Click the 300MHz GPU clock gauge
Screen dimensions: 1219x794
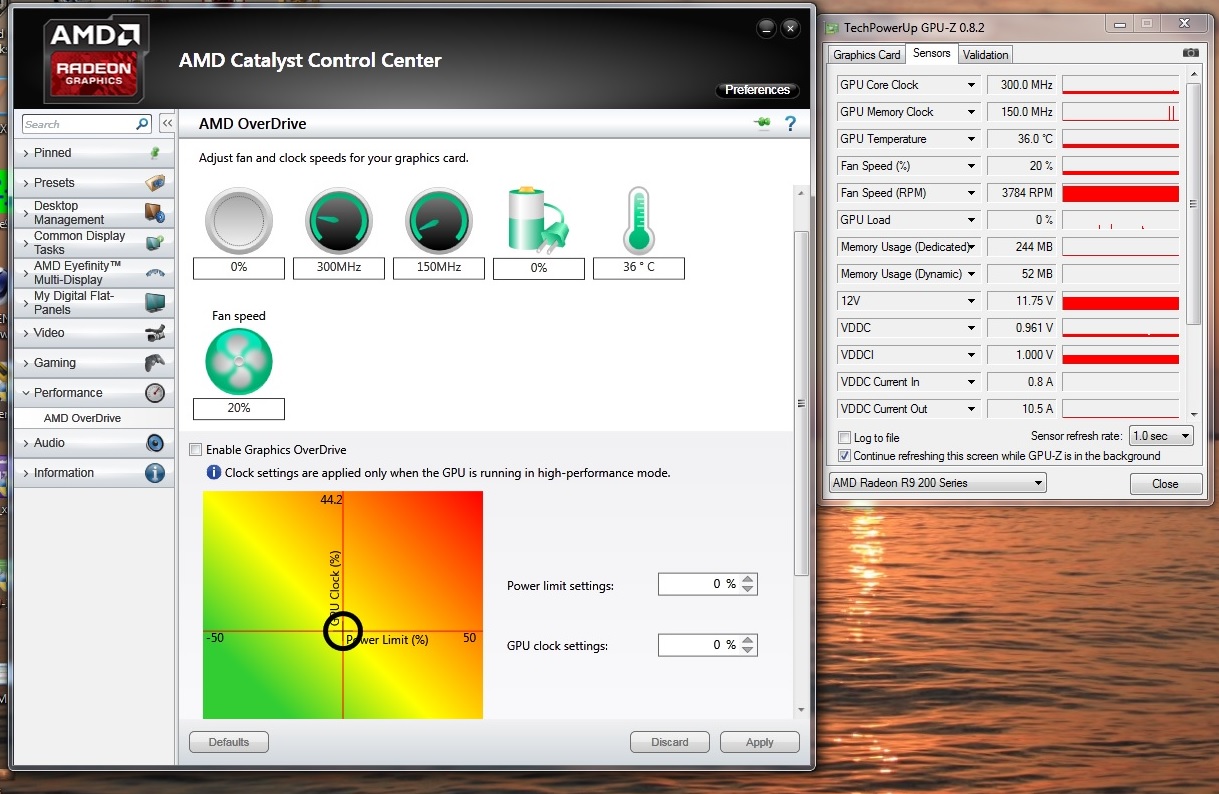pos(339,221)
